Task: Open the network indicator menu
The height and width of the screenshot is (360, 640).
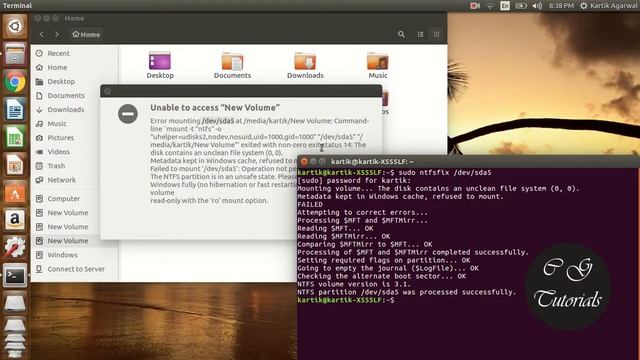Action: pyautogui.click(x=490, y=6)
